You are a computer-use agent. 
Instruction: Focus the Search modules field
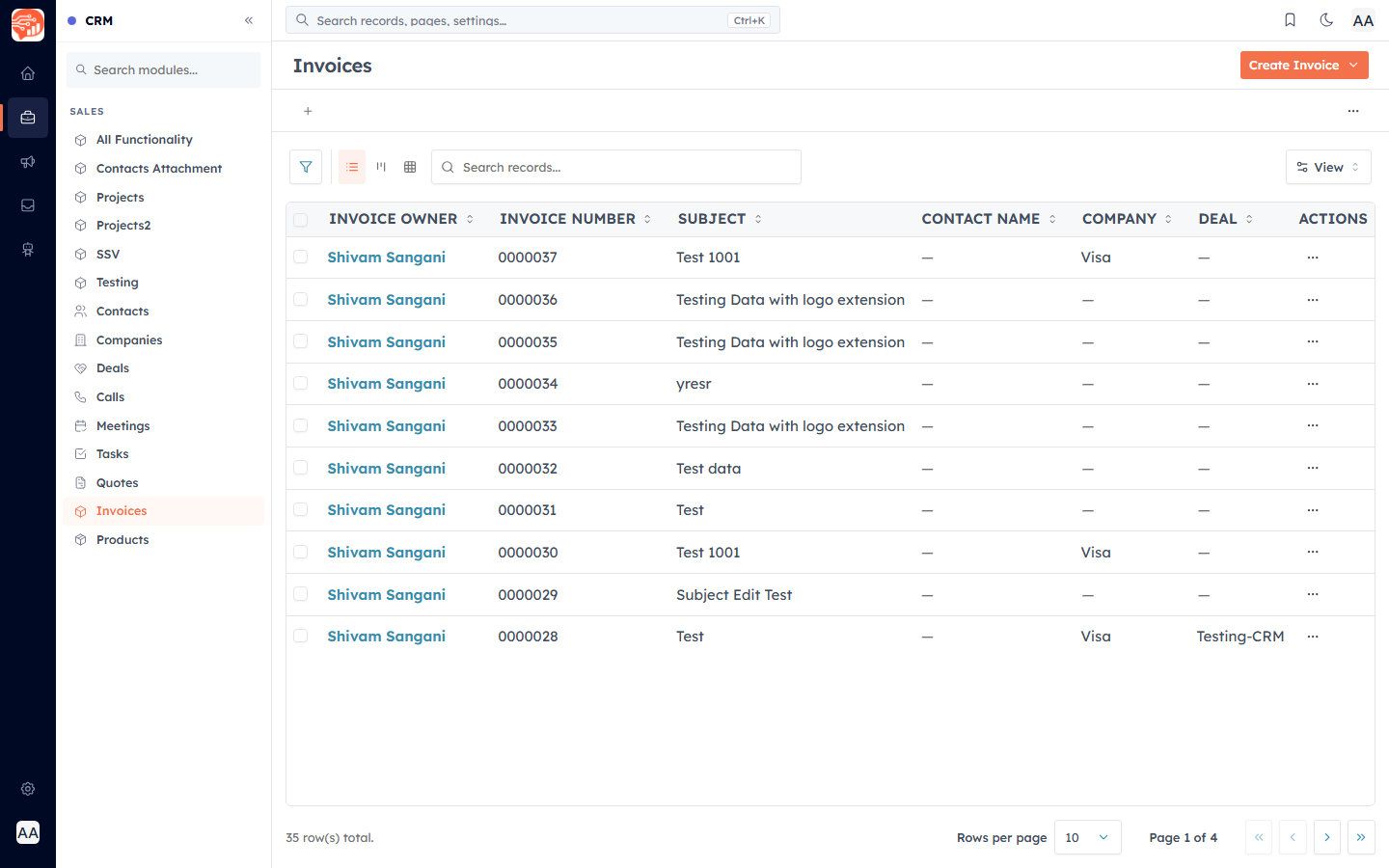point(163,69)
